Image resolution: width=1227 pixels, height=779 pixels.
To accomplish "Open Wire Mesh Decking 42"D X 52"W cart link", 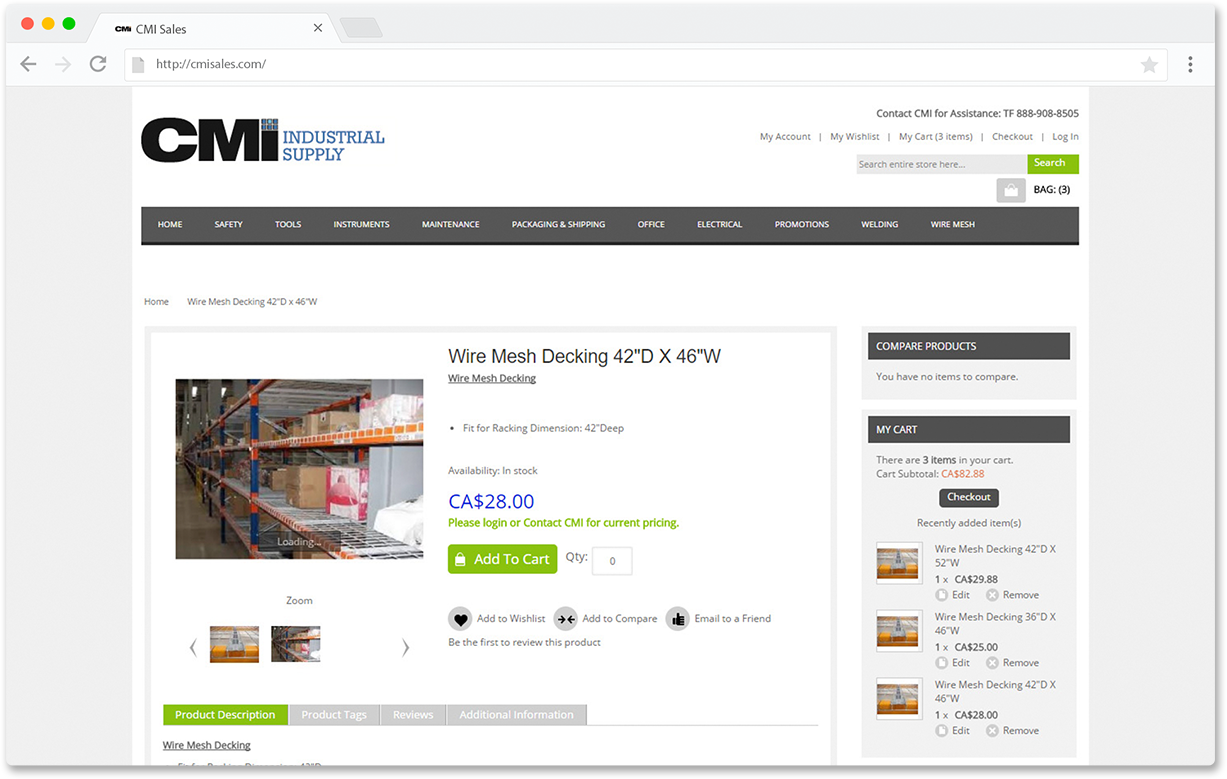I will click(x=995, y=556).
